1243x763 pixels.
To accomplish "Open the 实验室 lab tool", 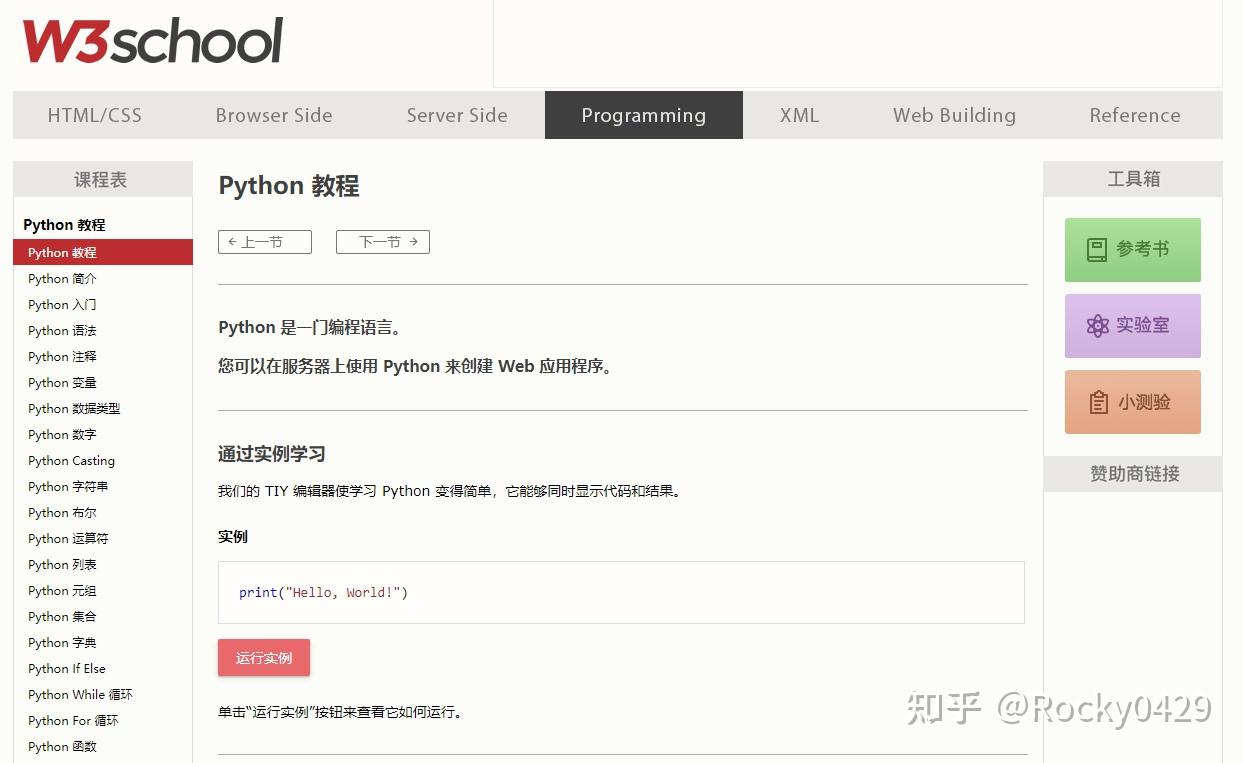I will tap(1132, 325).
